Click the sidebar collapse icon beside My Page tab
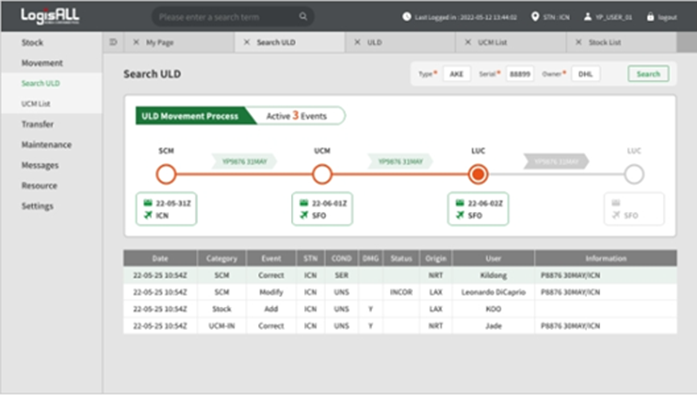 tap(113, 42)
